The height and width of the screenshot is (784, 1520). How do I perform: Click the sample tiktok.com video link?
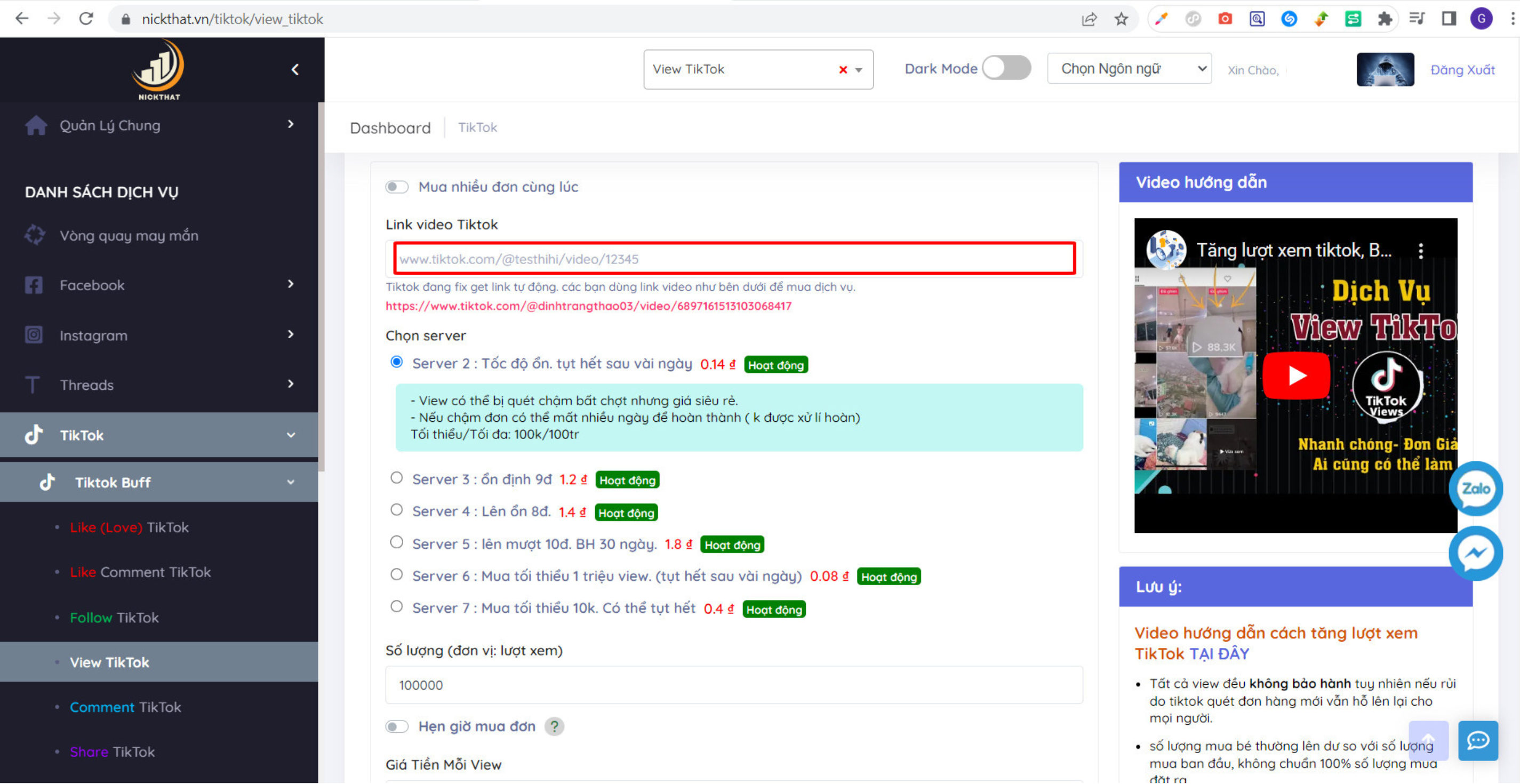pos(588,306)
